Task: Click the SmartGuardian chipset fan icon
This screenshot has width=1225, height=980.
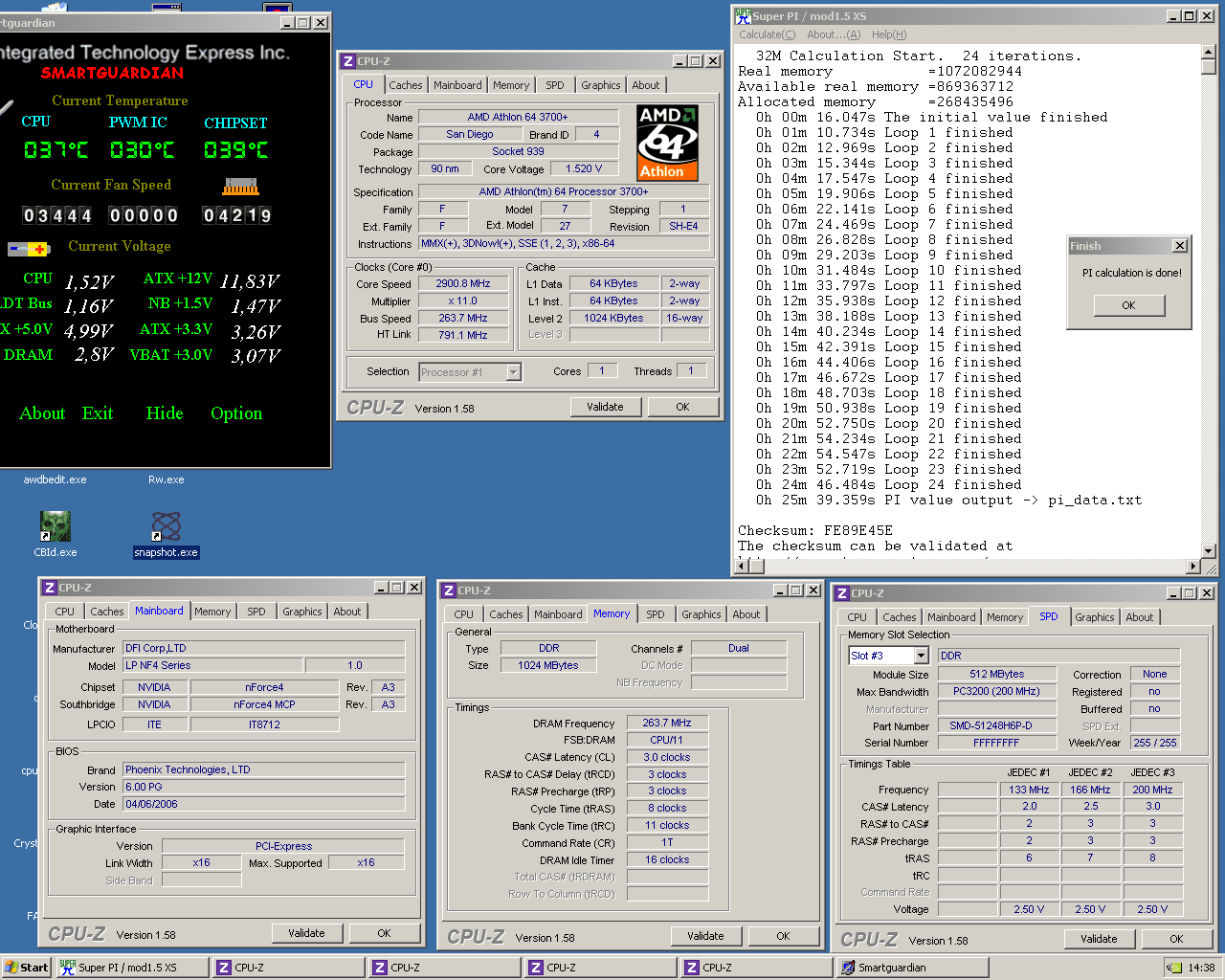Action: coord(241,186)
